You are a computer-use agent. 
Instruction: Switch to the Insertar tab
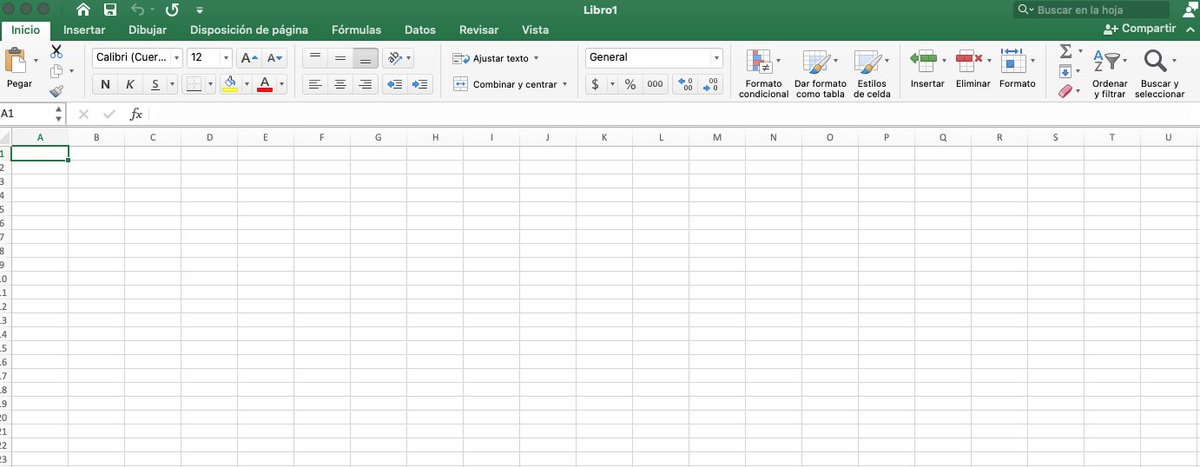point(84,29)
